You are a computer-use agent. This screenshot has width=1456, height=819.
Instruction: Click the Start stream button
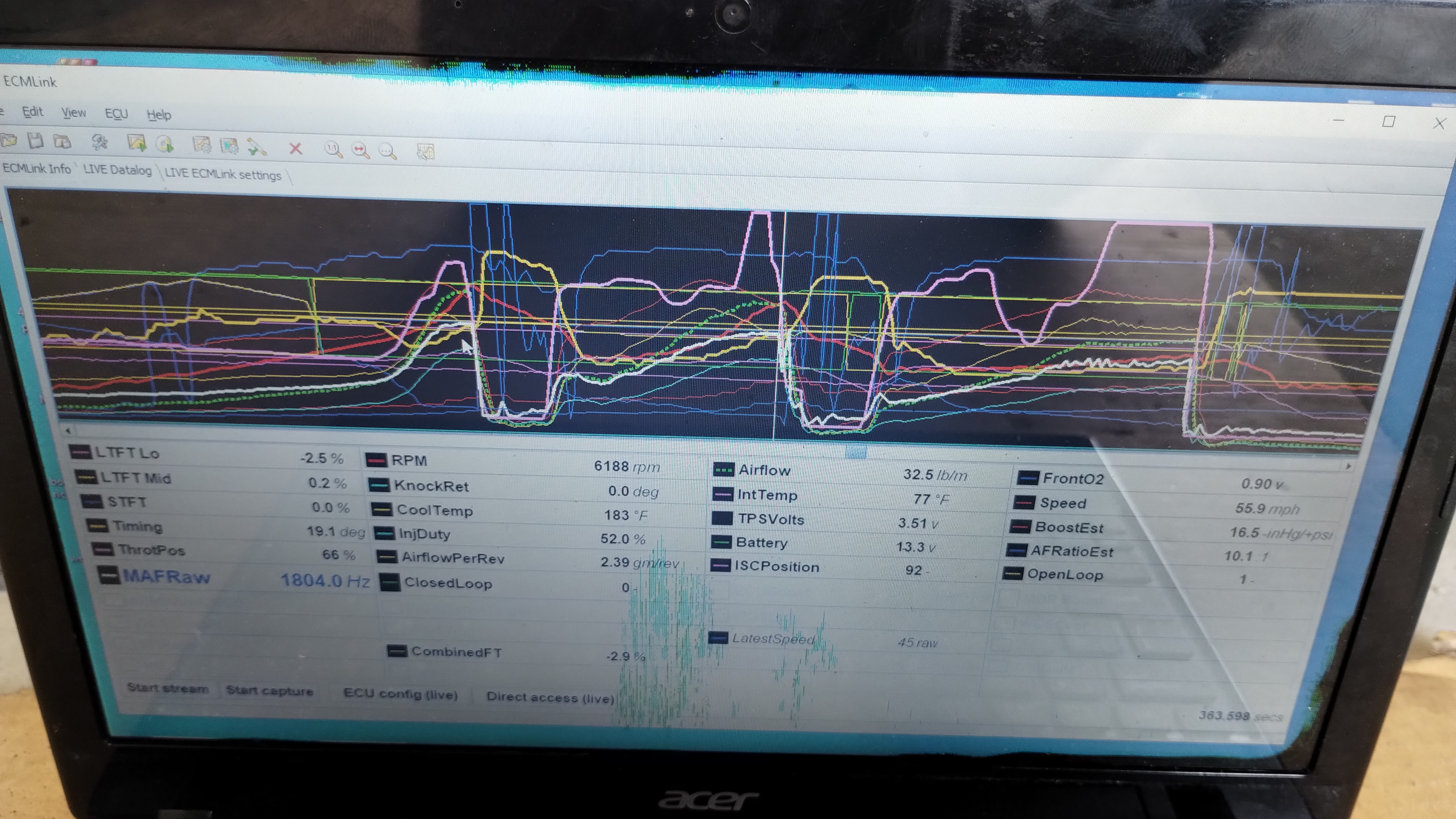coord(168,688)
